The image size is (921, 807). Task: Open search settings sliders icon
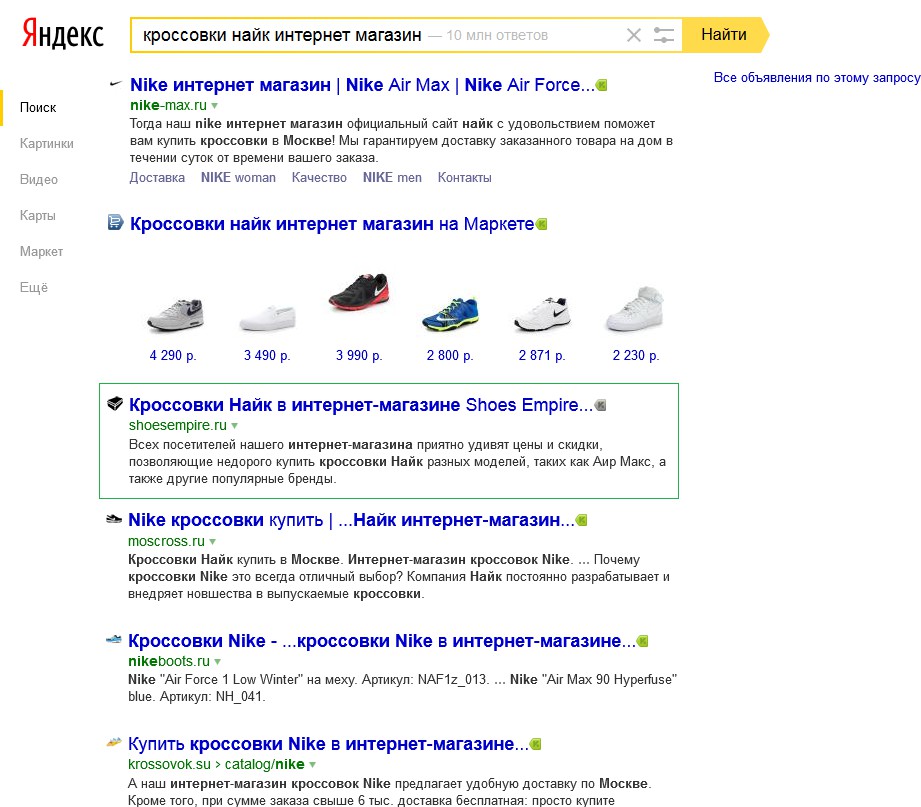(664, 35)
